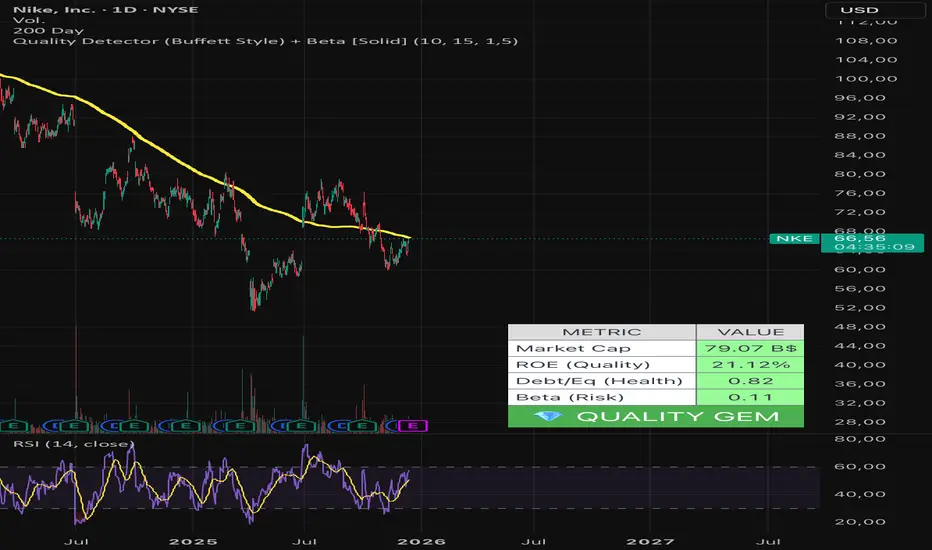The height and width of the screenshot is (550, 932).
Task: Open the USD currency selector
Action: point(874,10)
